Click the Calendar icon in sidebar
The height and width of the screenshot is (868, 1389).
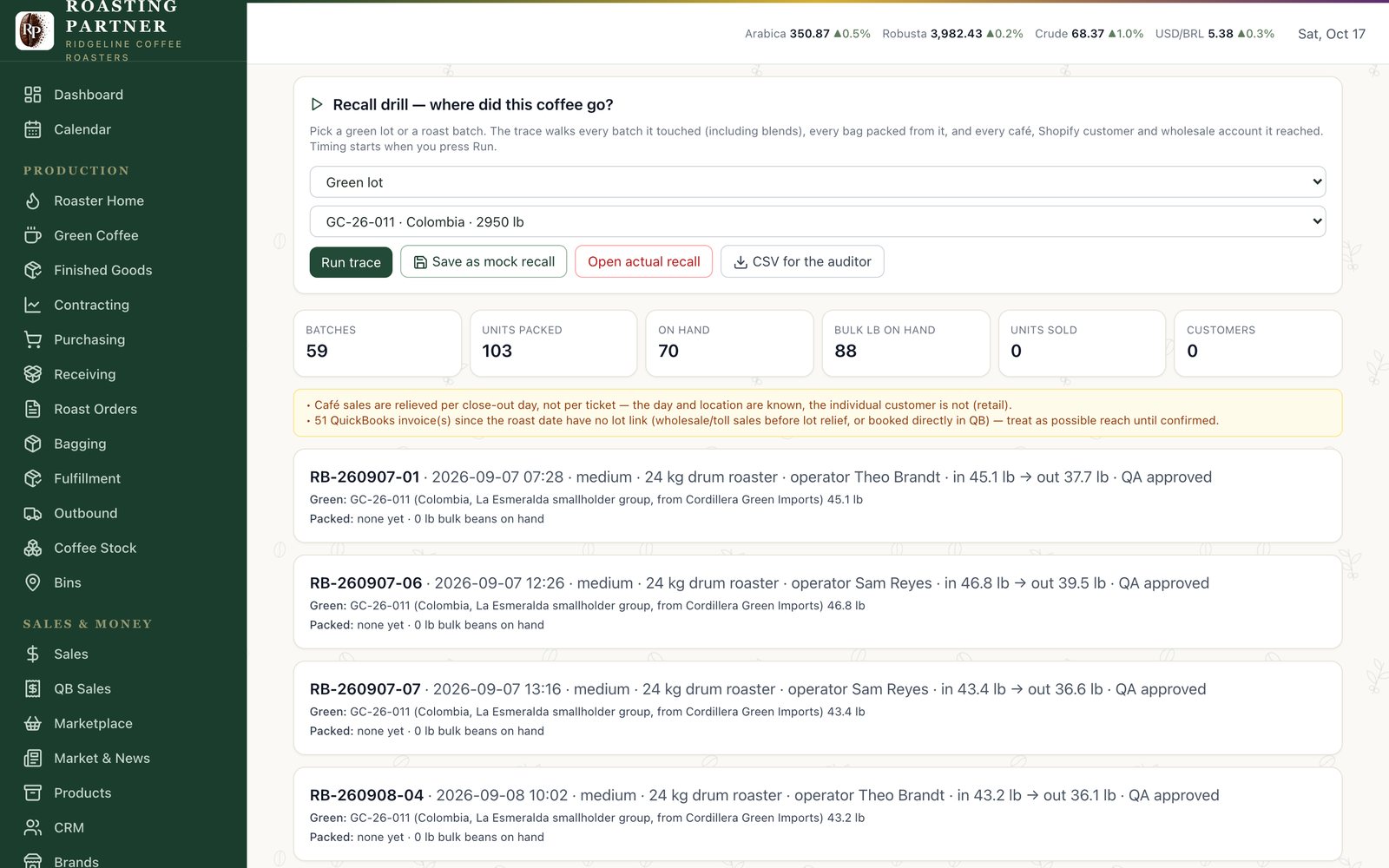[33, 129]
